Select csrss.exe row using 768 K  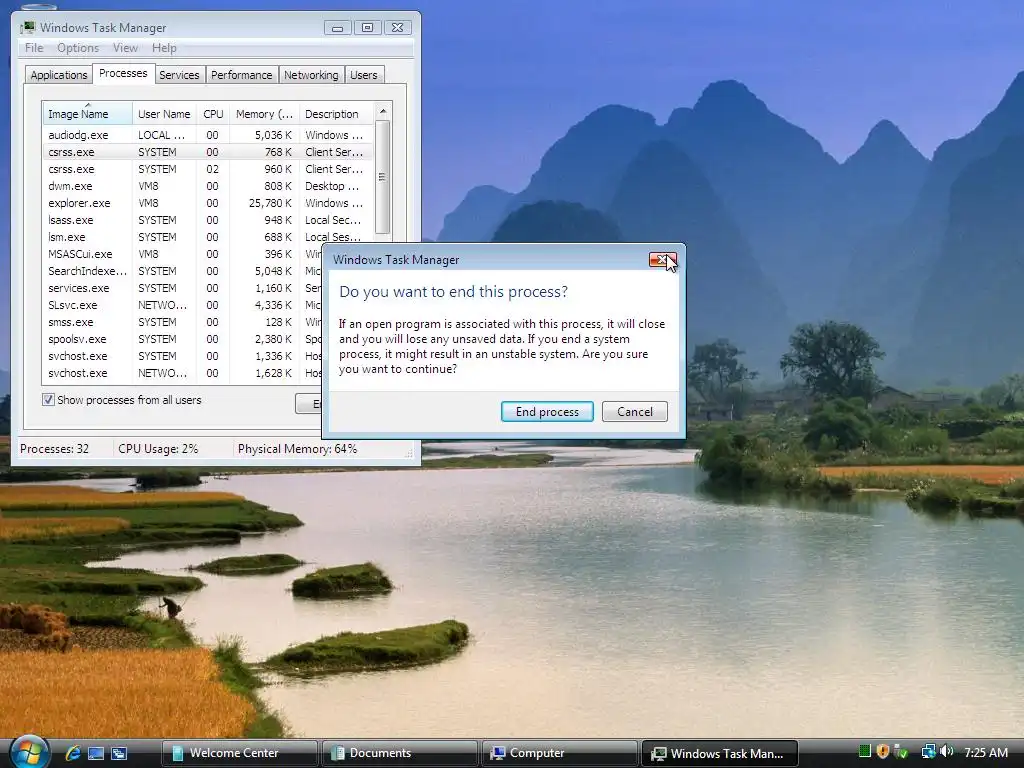[x=208, y=152]
